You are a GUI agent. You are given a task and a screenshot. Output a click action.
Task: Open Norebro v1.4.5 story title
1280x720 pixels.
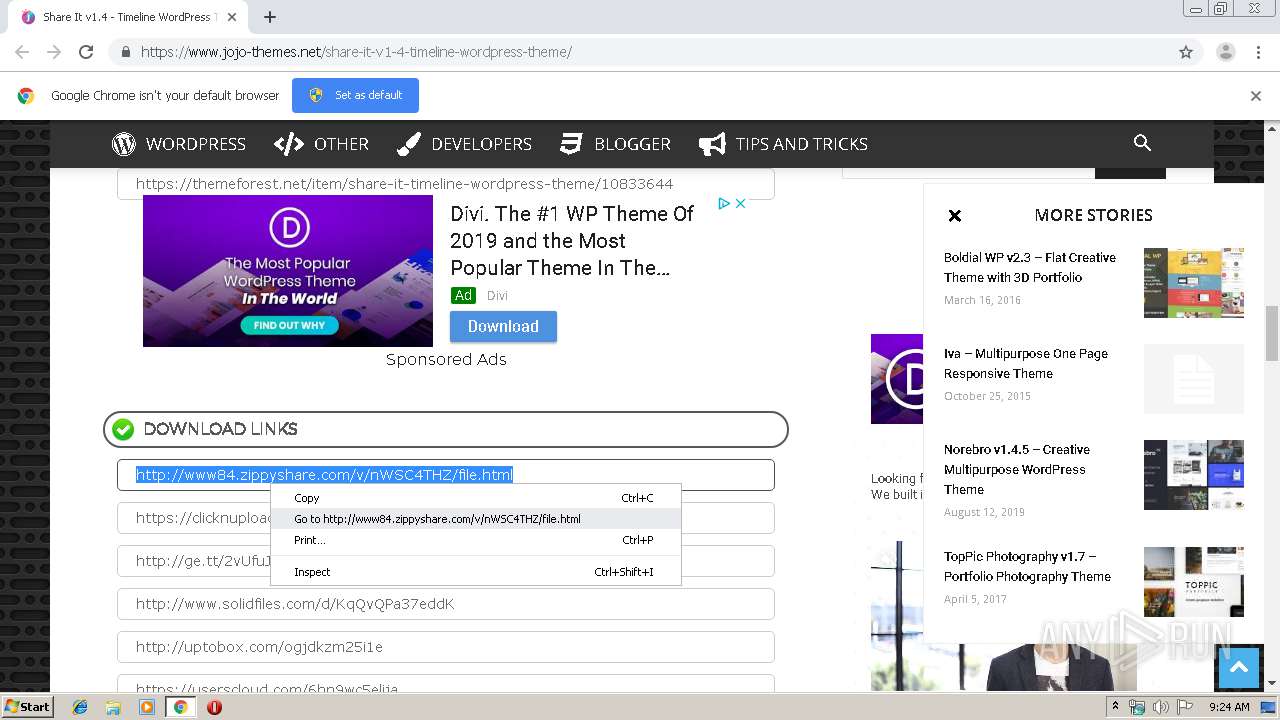pyautogui.click(x=1017, y=469)
